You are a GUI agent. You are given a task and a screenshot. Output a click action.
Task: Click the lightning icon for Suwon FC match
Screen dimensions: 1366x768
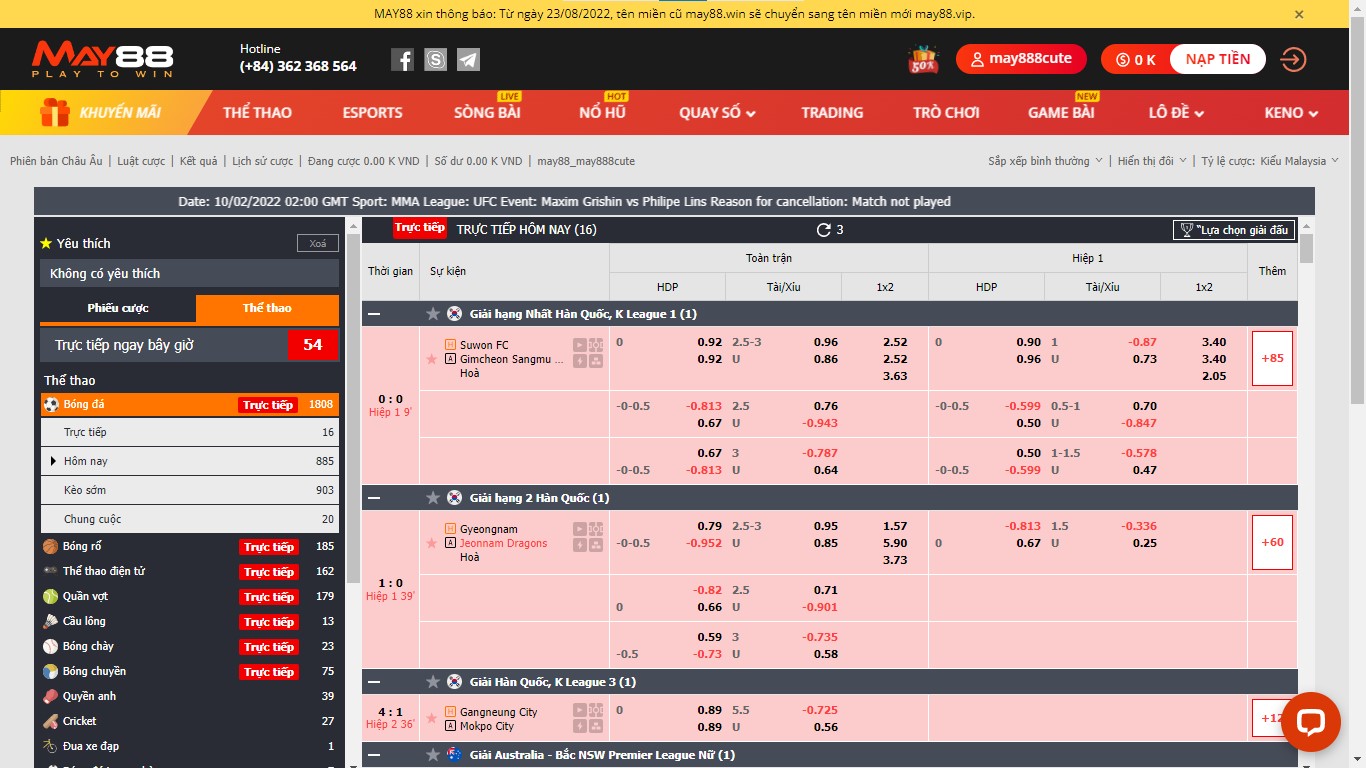(x=580, y=361)
